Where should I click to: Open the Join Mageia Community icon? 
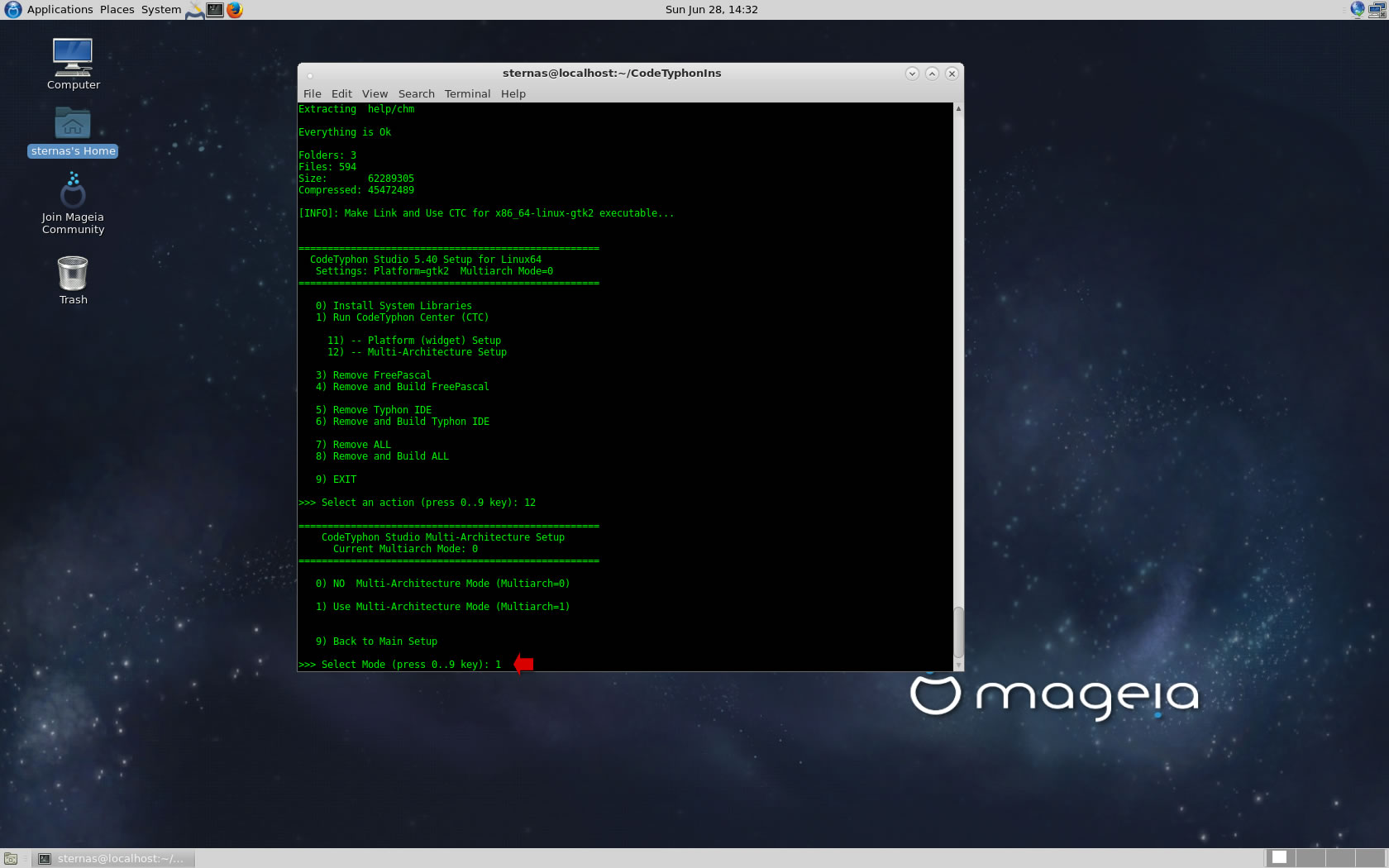73,203
